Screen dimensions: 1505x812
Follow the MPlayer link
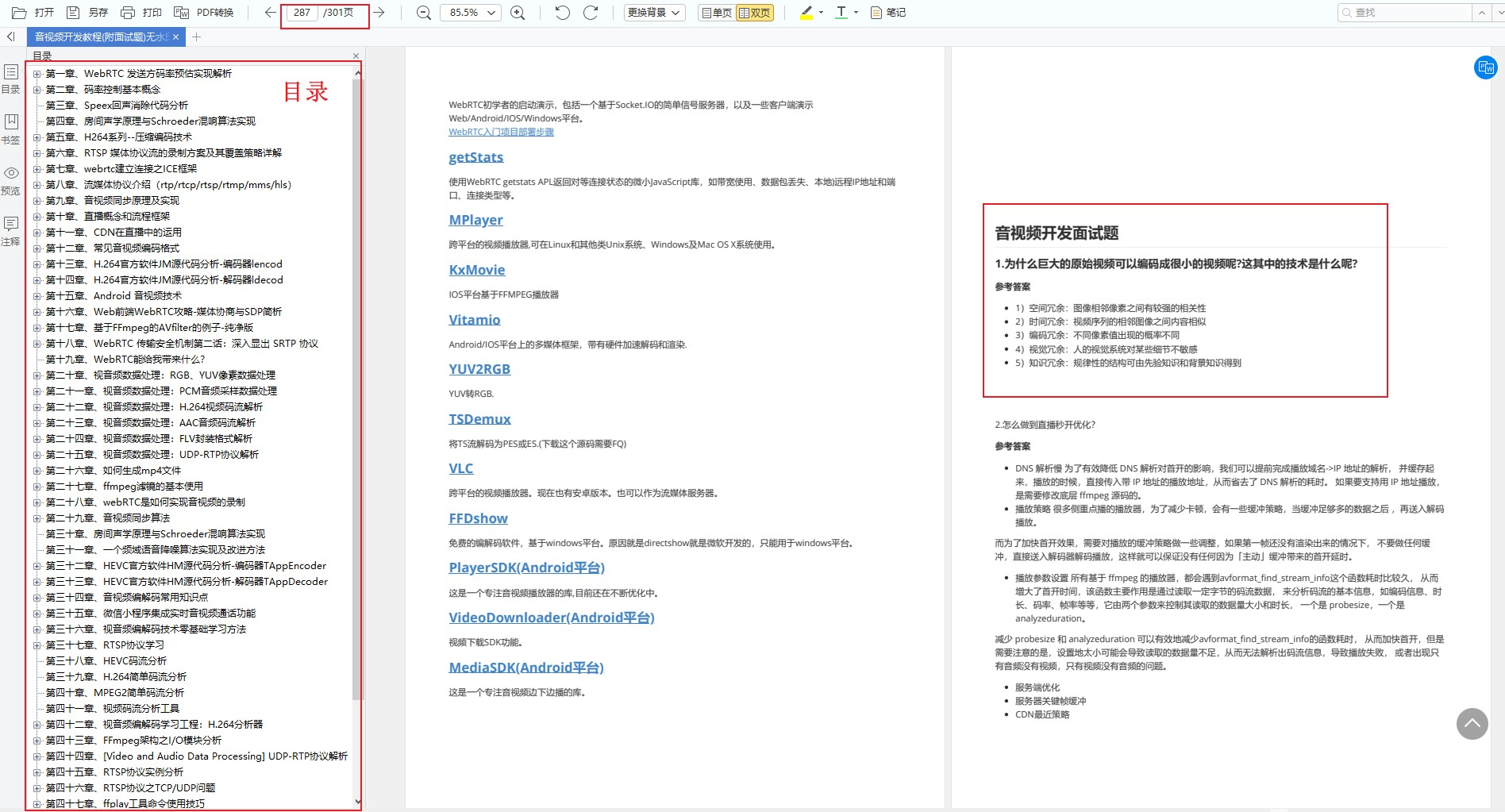click(x=475, y=220)
